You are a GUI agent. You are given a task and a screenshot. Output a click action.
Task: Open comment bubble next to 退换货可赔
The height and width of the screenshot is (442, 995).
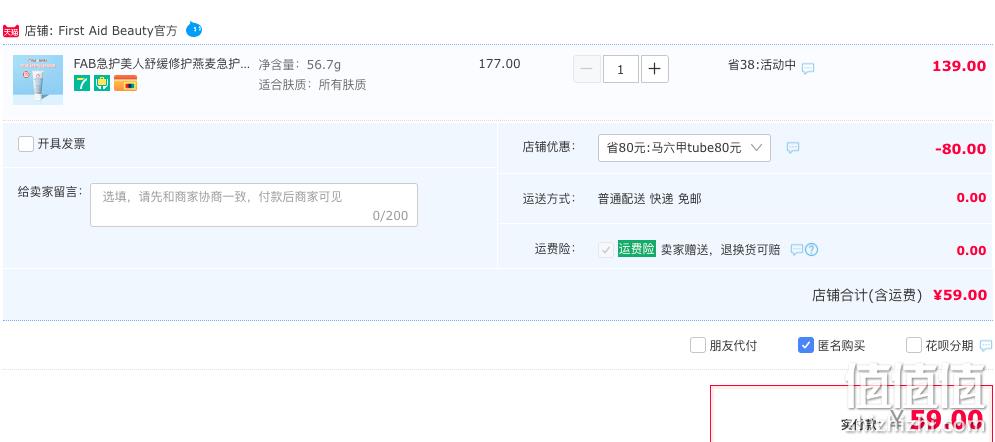point(796,250)
